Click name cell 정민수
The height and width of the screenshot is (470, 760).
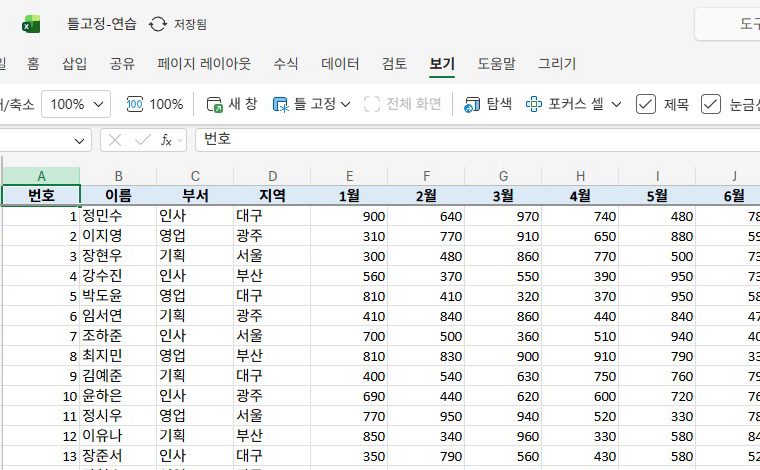point(118,216)
